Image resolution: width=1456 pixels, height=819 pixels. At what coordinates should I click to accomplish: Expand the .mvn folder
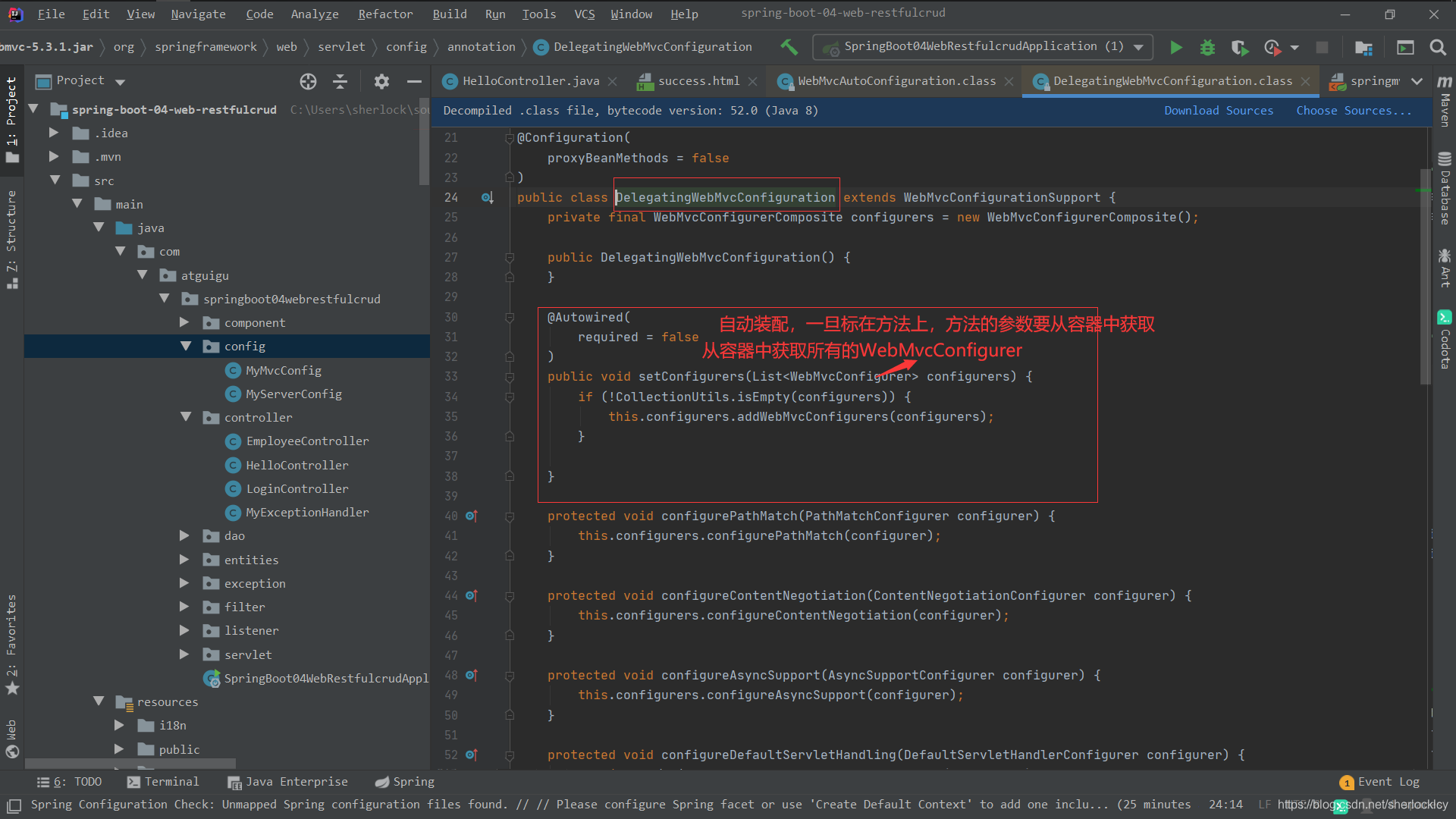pyautogui.click(x=54, y=156)
